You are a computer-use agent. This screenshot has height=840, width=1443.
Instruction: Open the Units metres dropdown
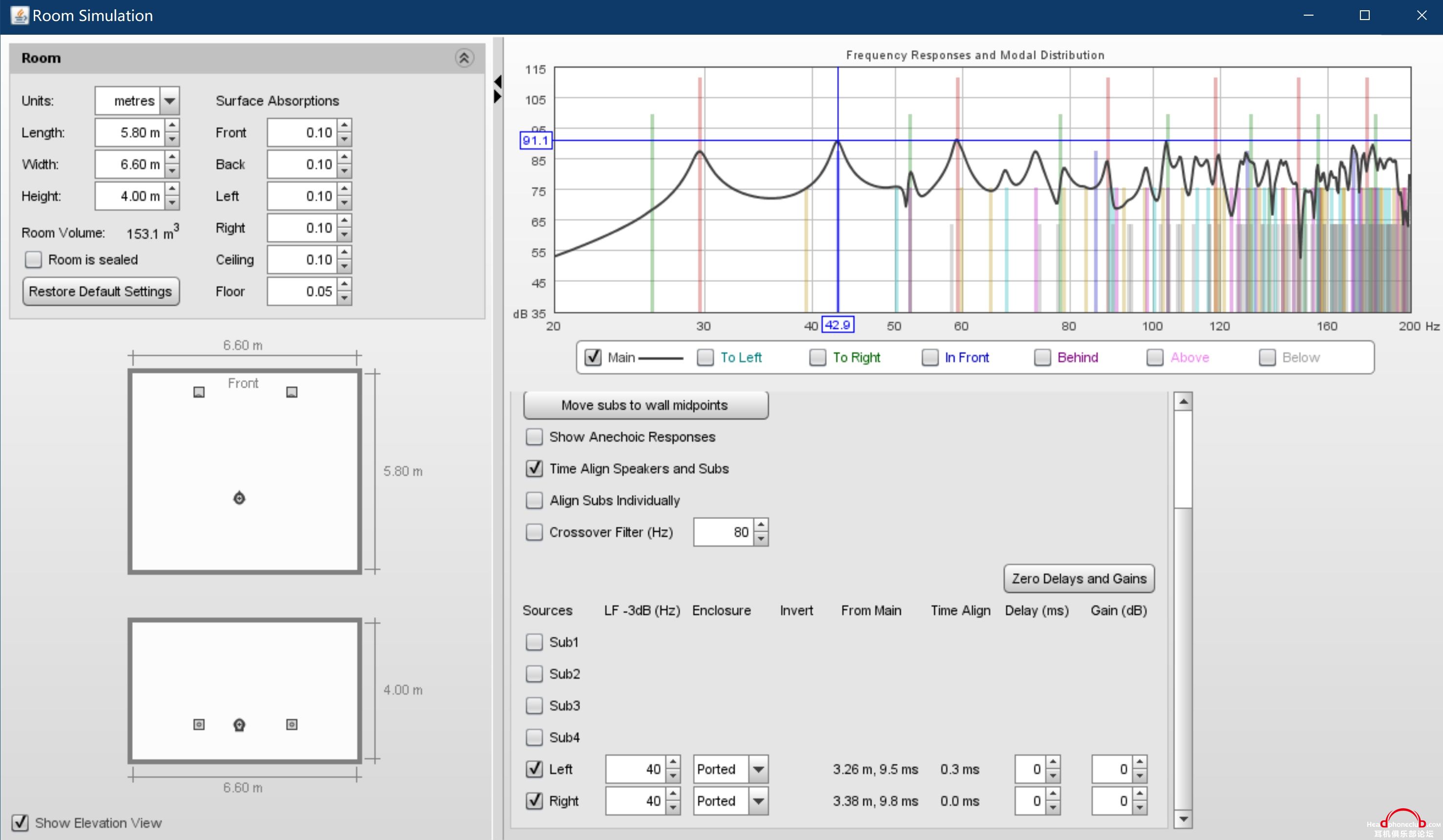tap(170, 101)
